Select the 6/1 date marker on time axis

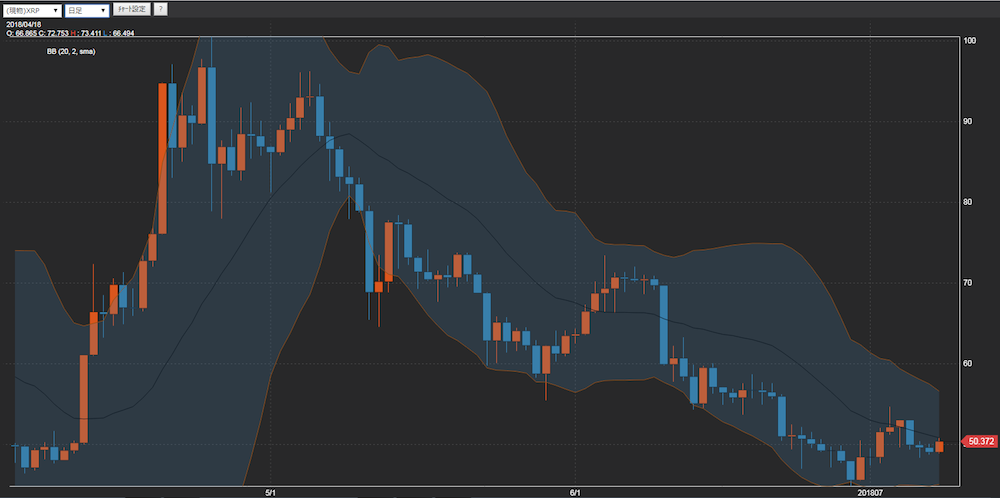574,492
